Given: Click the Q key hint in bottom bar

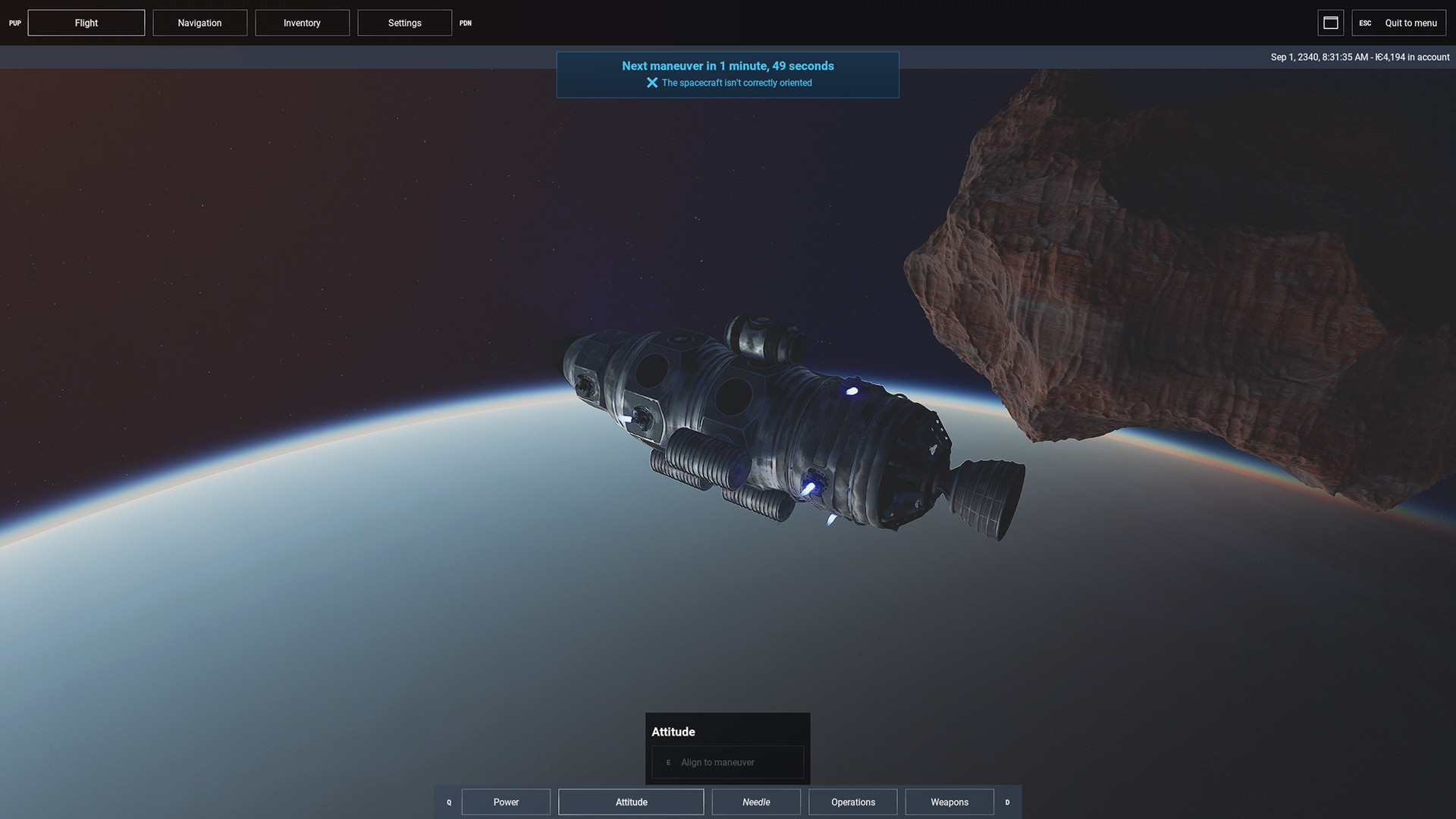Looking at the screenshot, I should [448, 802].
